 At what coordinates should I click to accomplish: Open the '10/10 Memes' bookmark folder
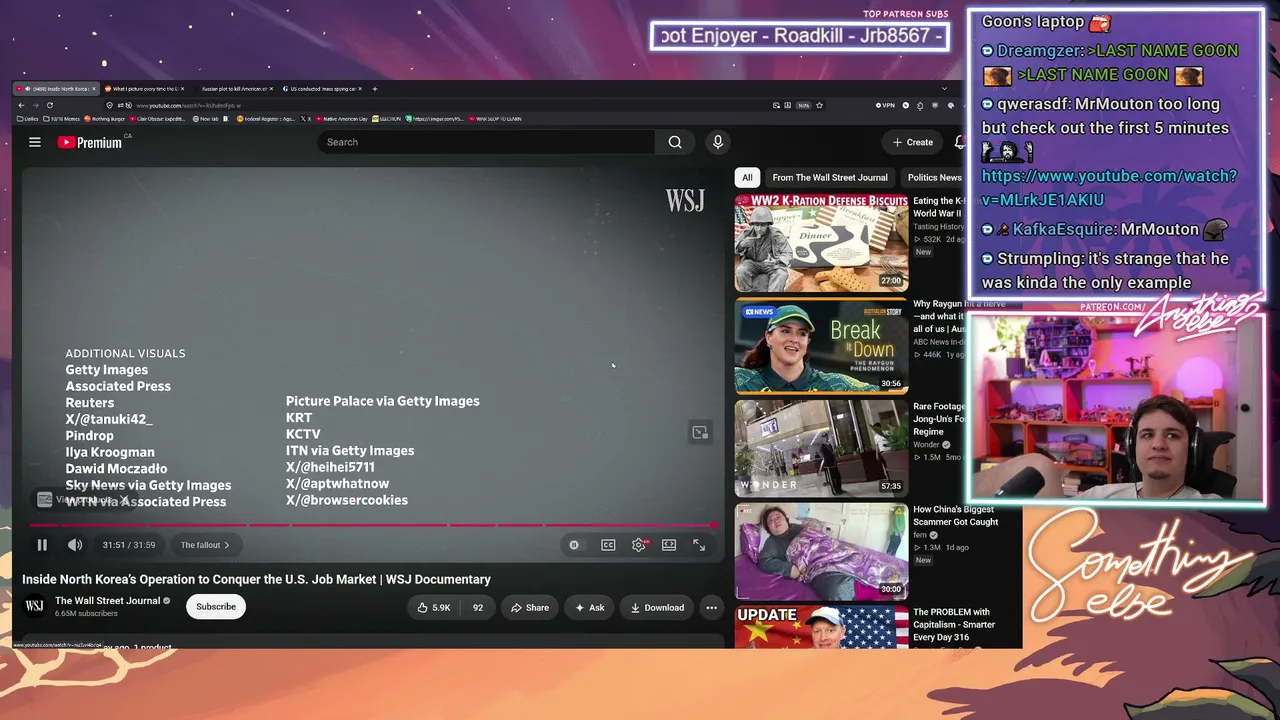pos(63,119)
